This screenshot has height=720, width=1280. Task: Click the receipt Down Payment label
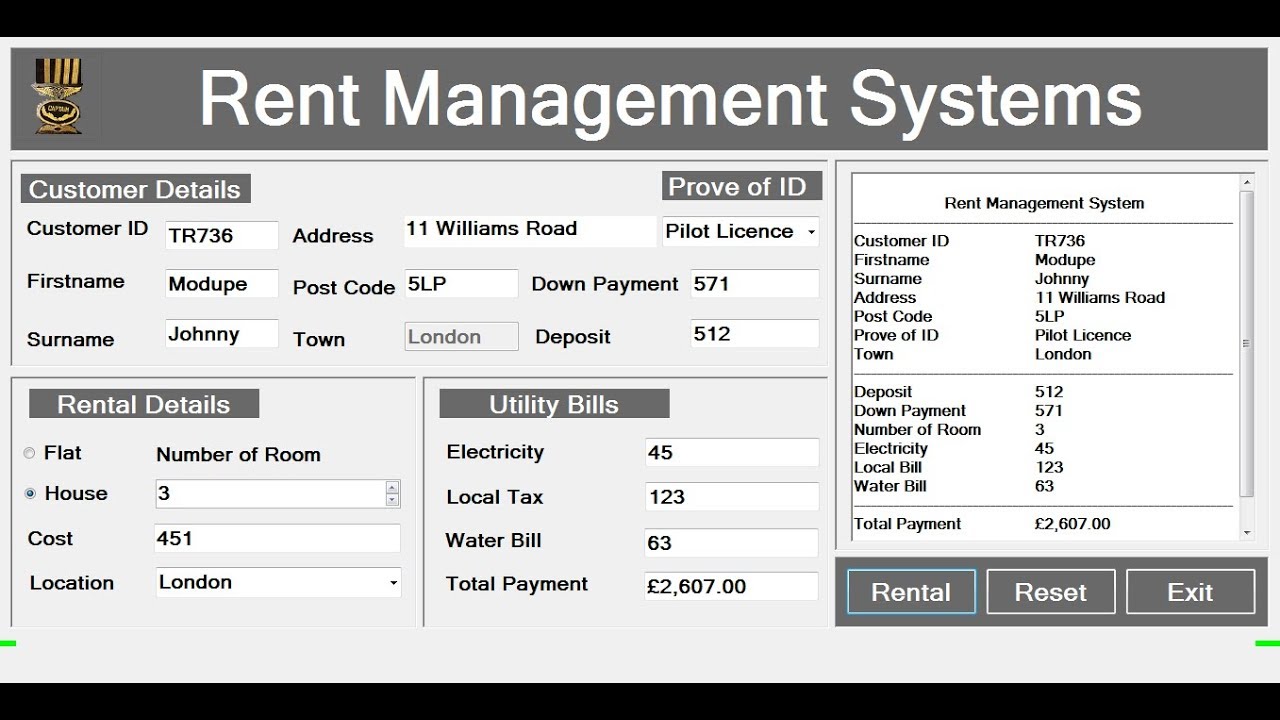[x=910, y=411]
